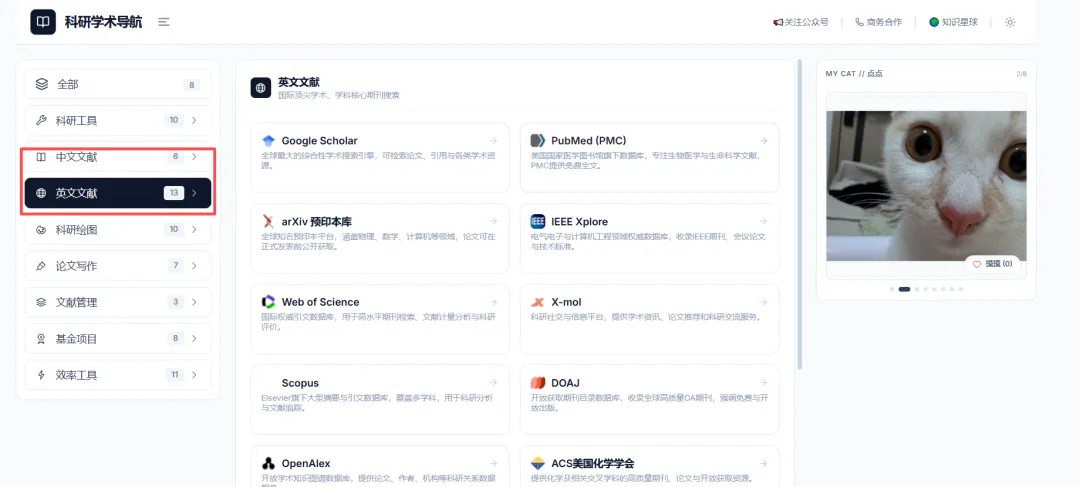Viewport: 1080px width, 487px height.
Task: Click the Google Scholar logo icon
Action: coord(269,141)
